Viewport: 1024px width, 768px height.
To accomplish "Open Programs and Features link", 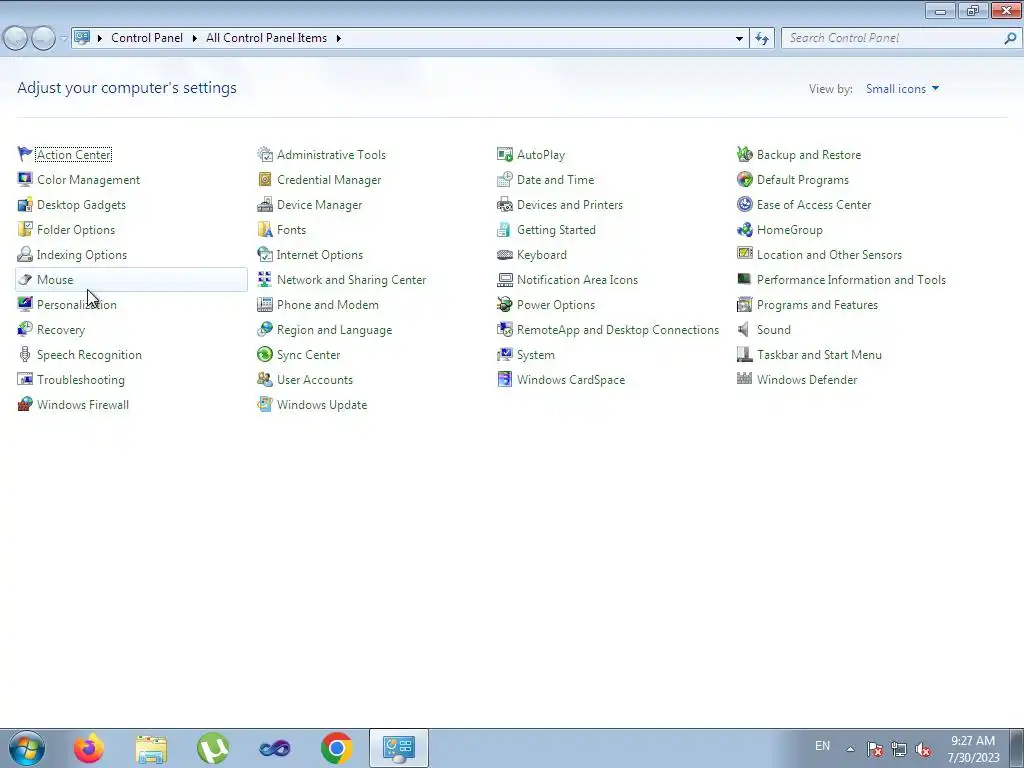I will [817, 305].
